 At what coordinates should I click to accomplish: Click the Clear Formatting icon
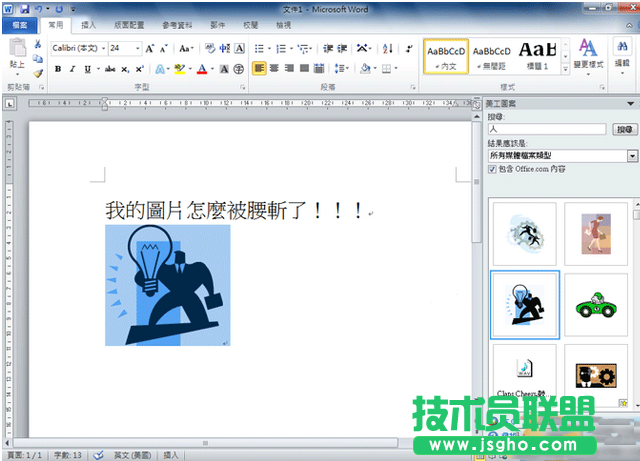[x=210, y=49]
